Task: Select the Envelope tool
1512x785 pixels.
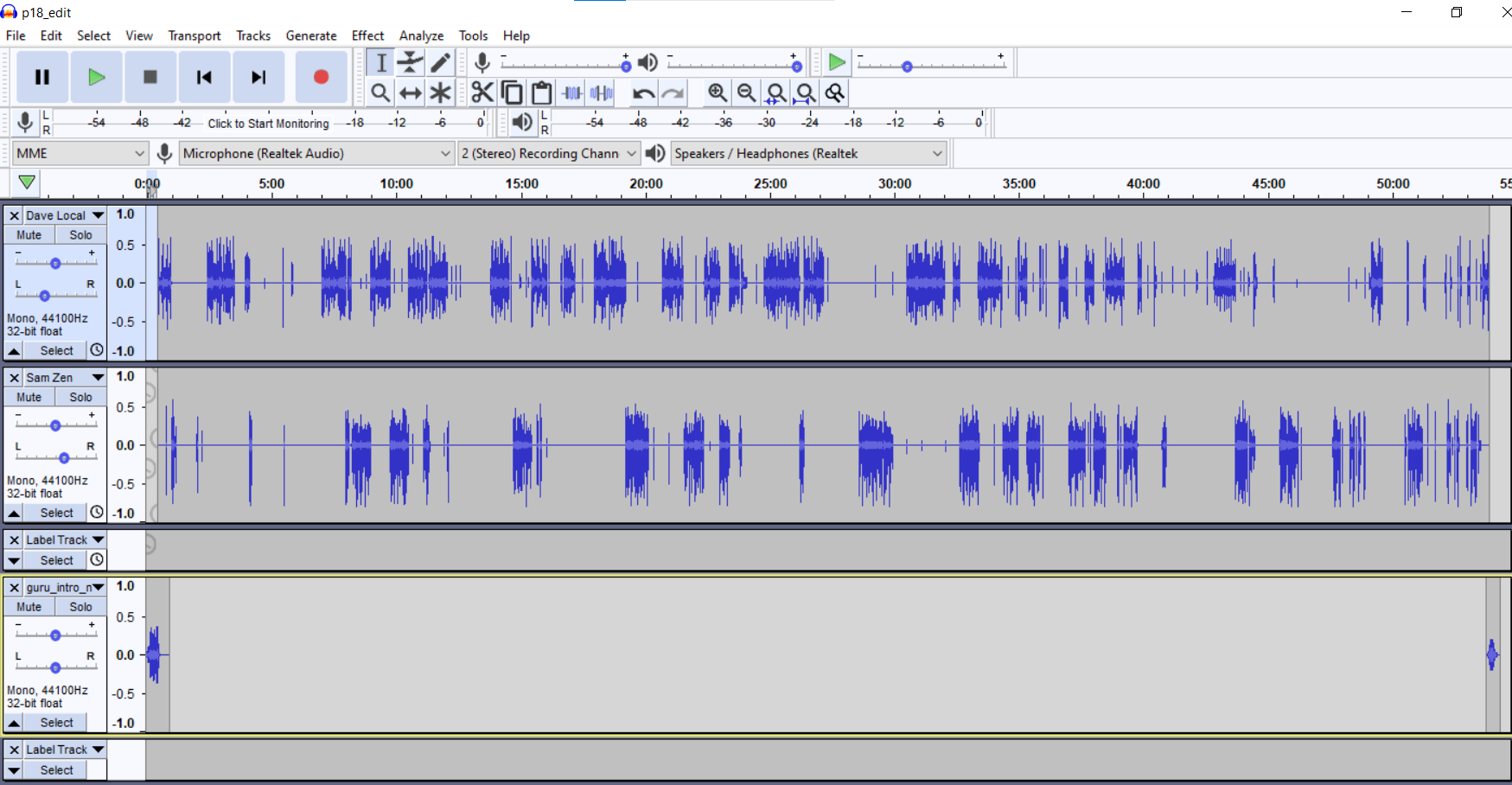Action: pos(410,61)
